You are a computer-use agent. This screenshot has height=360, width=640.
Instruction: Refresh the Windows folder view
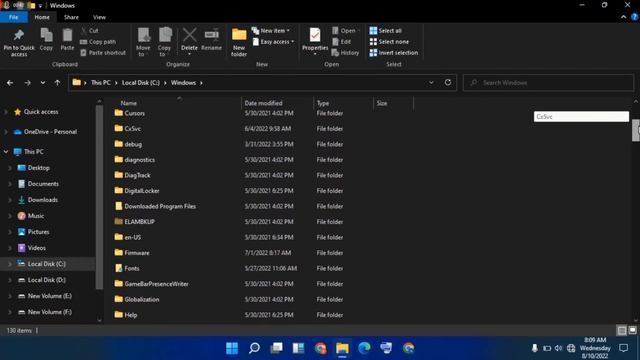pyautogui.click(x=448, y=82)
